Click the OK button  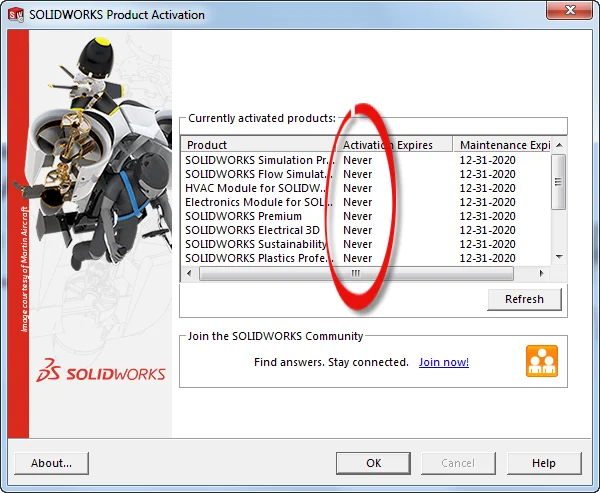(x=373, y=463)
